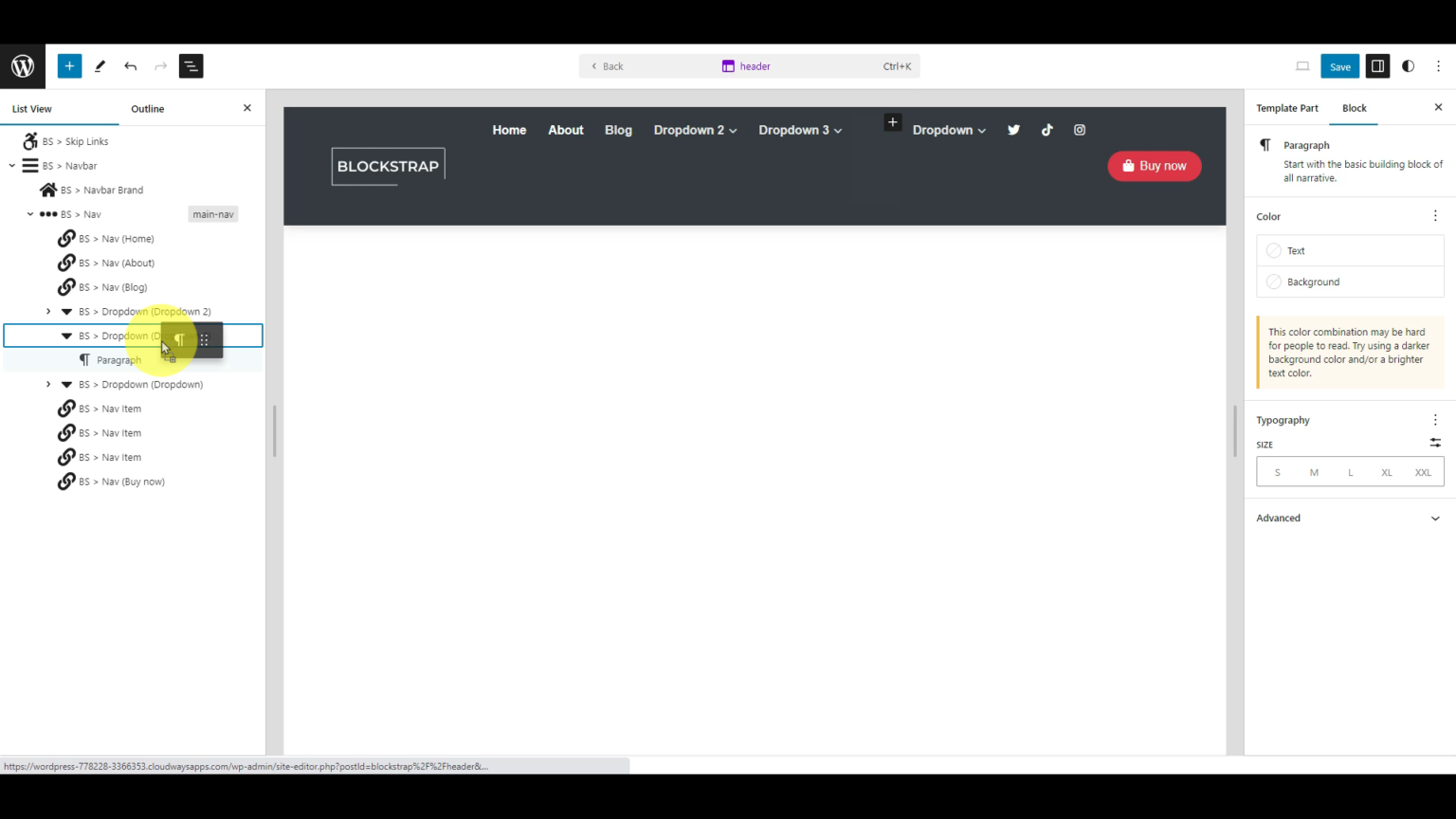Open the Styles half-circle icon
The height and width of the screenshot is (819, 1456).
pos(1408,66)
